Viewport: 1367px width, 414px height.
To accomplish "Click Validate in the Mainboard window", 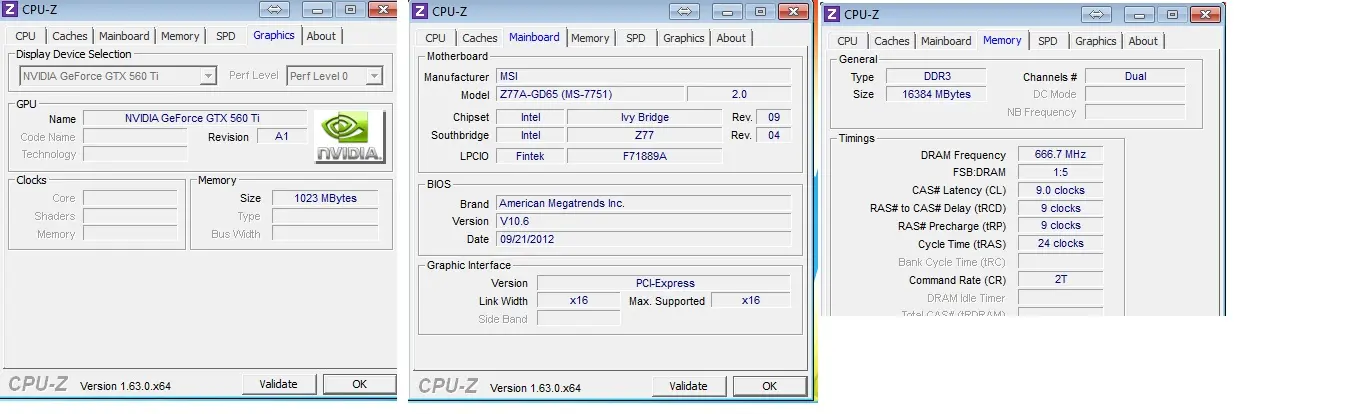I will (689, 386).
